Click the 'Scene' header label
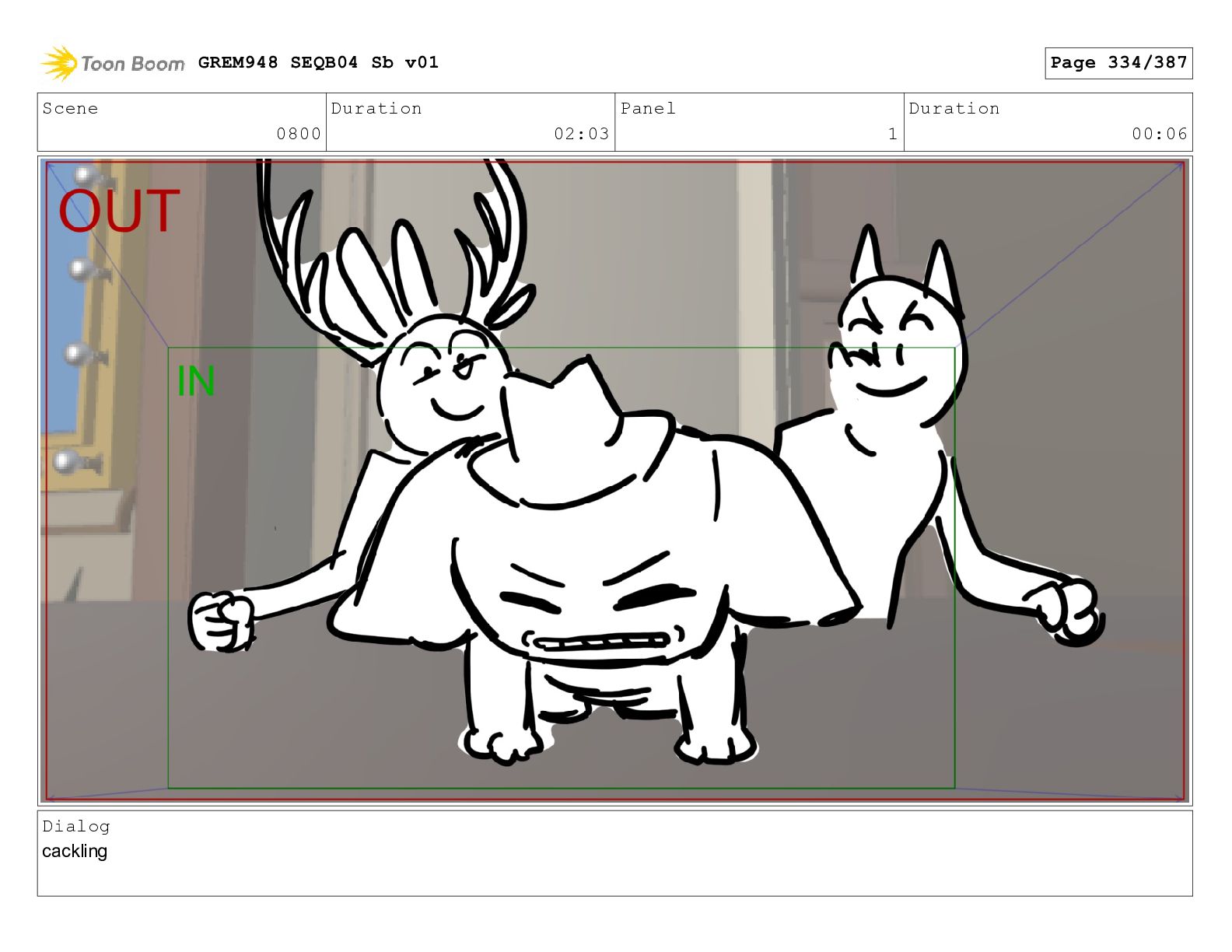Image resolution: width=1232 pixels, height=952 pixels. 70,108
